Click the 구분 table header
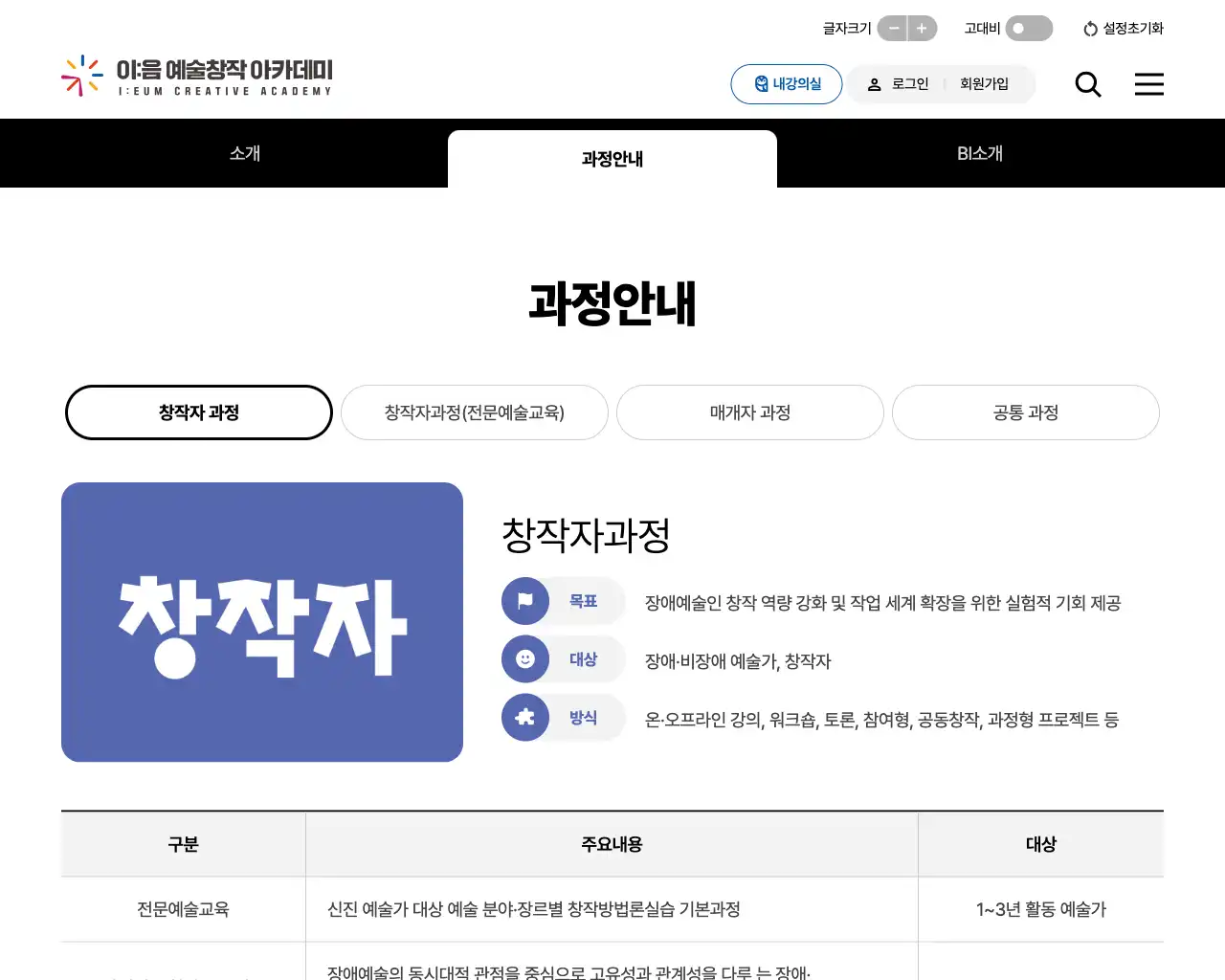 point(183,844)
